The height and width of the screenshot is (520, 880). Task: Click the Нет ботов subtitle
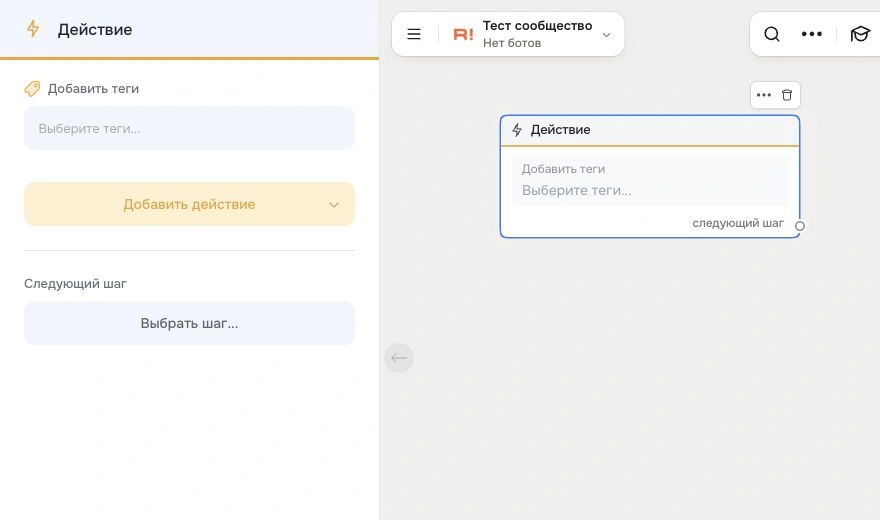click(x=512, y=43)
